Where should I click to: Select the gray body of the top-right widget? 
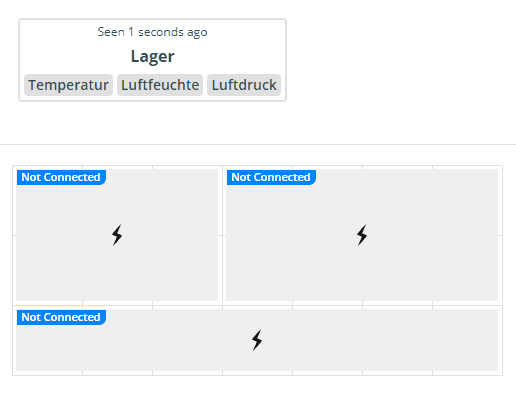pos(362,267)
